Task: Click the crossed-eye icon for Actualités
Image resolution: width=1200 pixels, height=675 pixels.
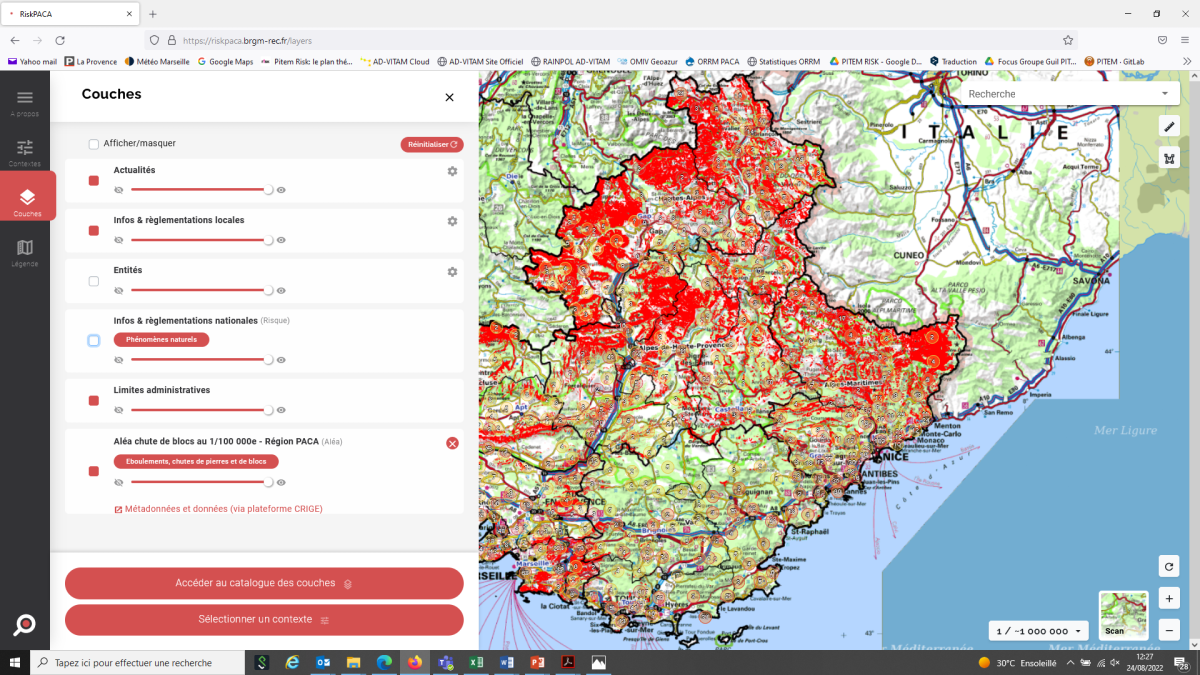Action: point(119,190)
